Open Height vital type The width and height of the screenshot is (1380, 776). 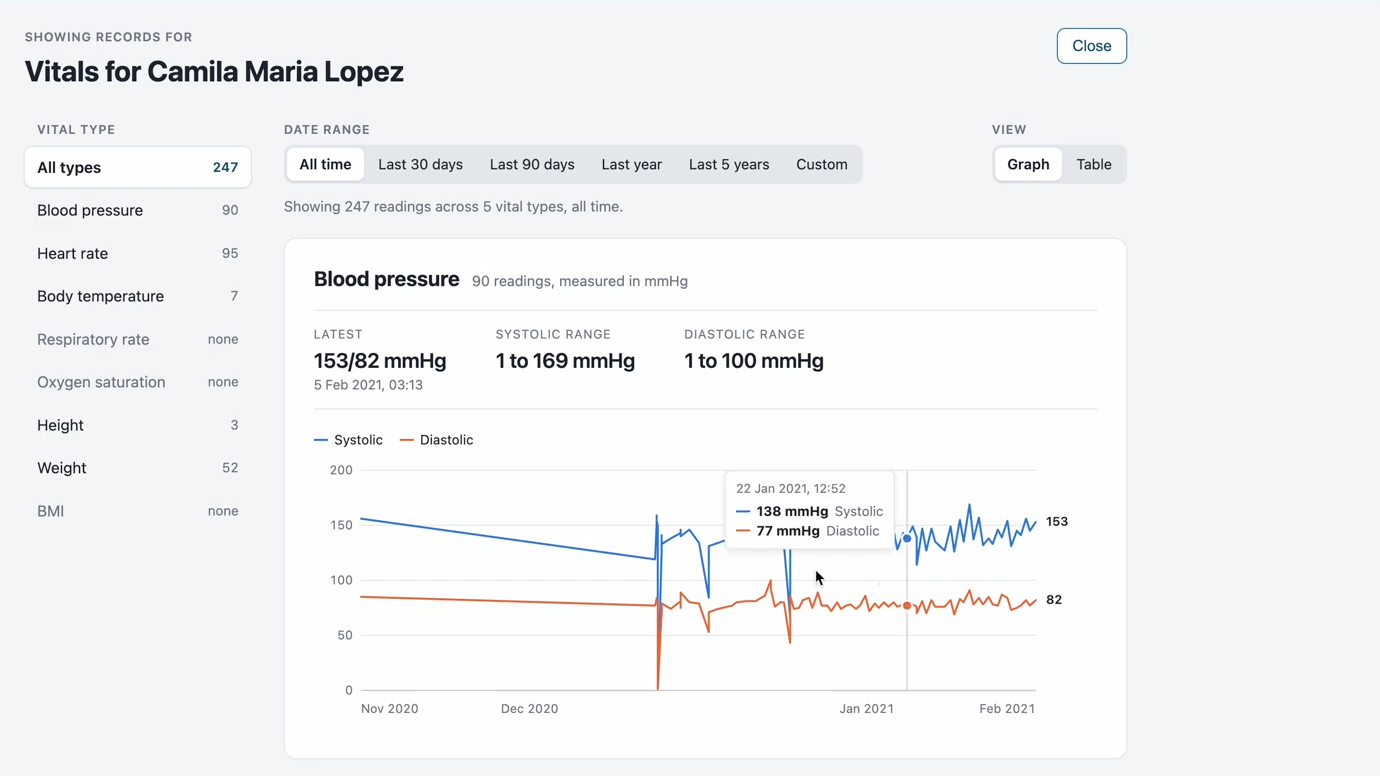pyautogui.click(x=138, y=425)
